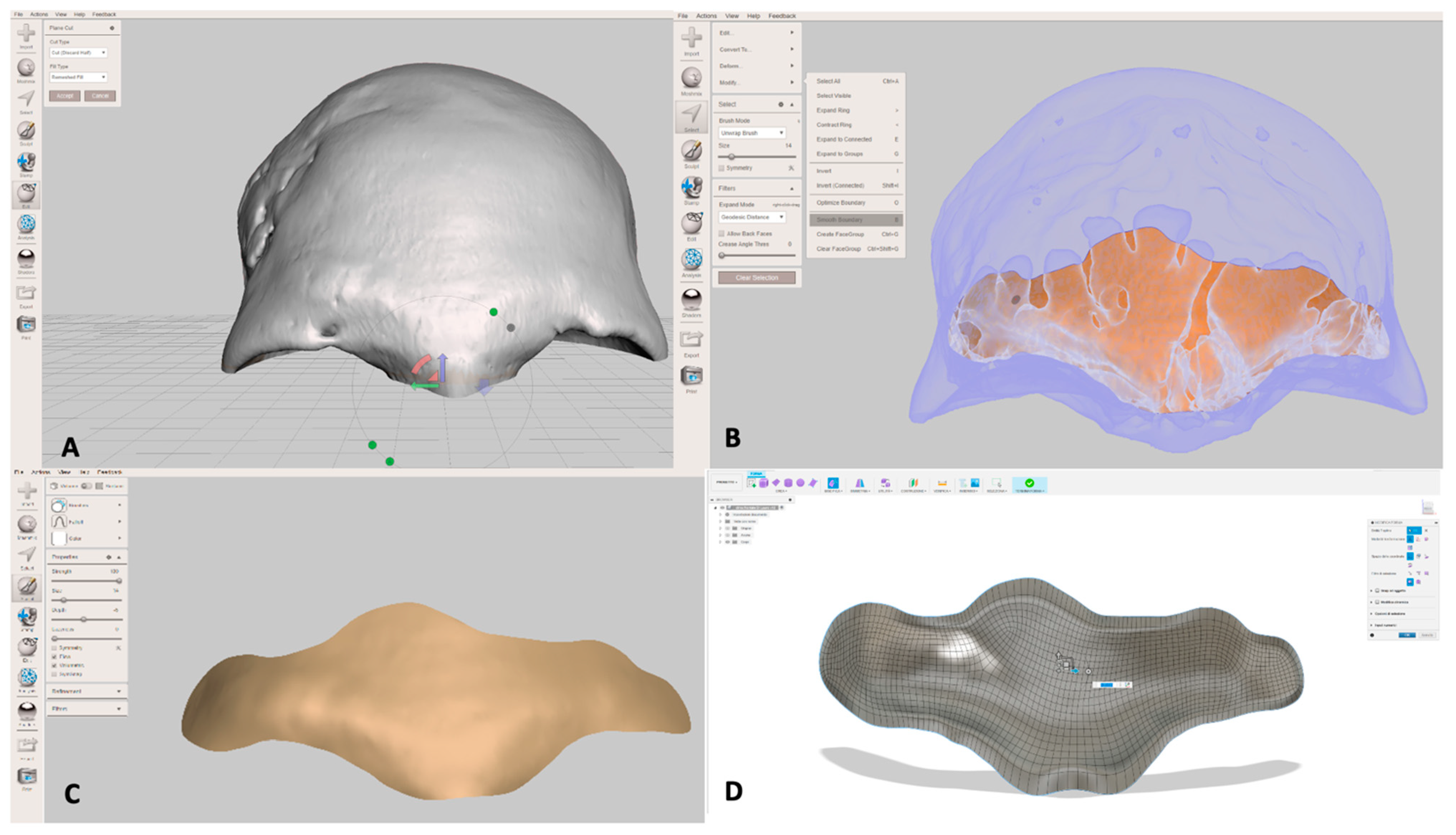Tick the Symmetry checkbox under Brush Mode
Screen dimensions: 1456x835
tap(722, 168)
